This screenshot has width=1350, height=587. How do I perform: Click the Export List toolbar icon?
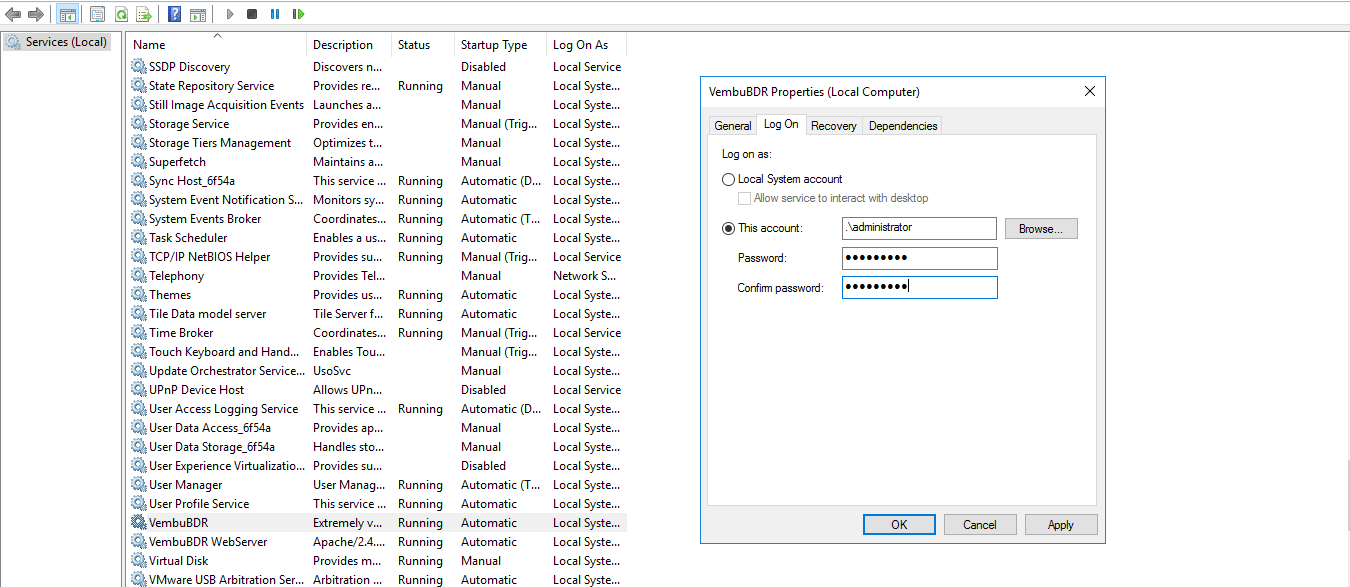pos(144,14)
